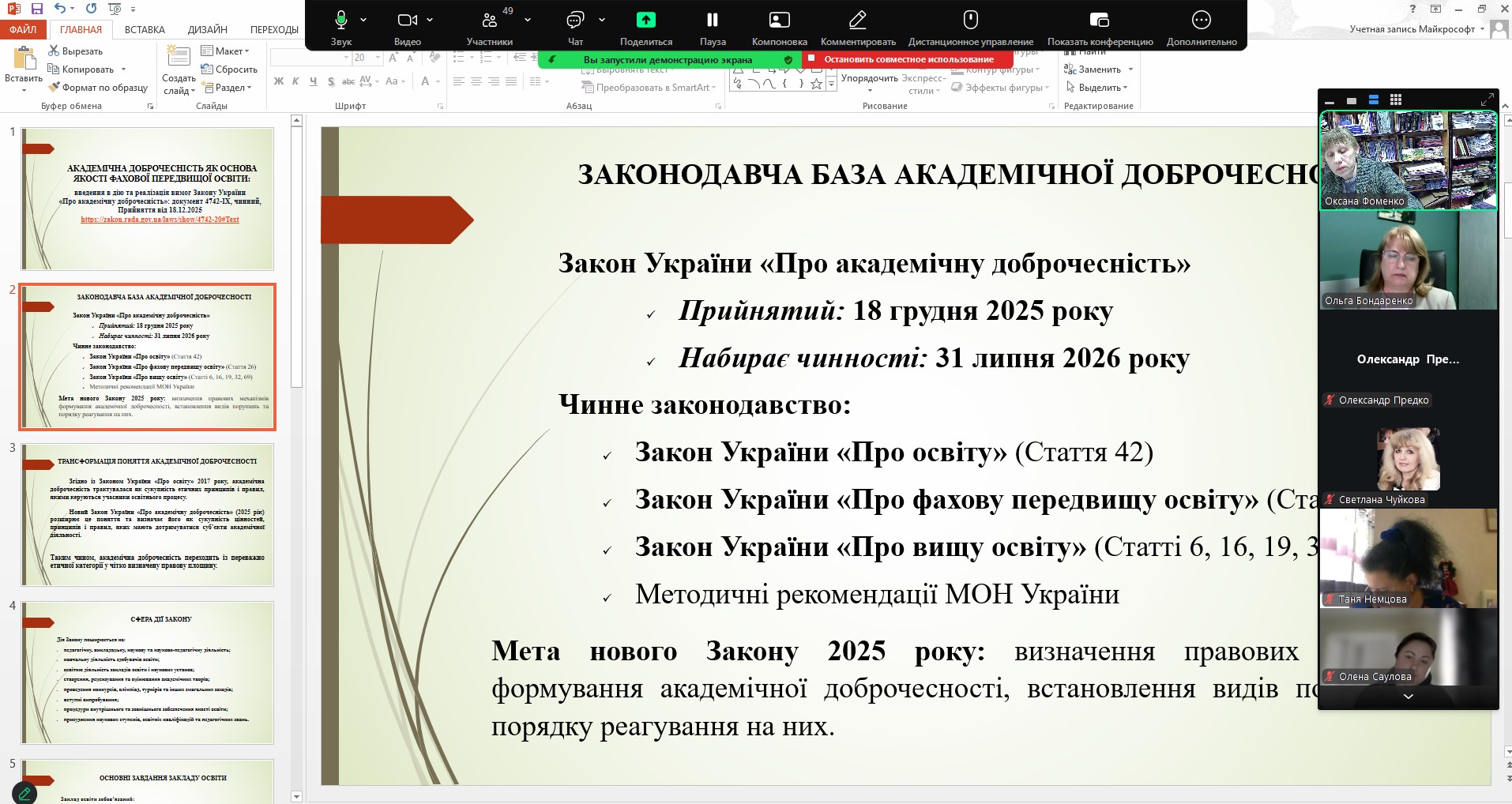Click the green Поделиться share icon
1512x804 pixels.
point(646,20)
